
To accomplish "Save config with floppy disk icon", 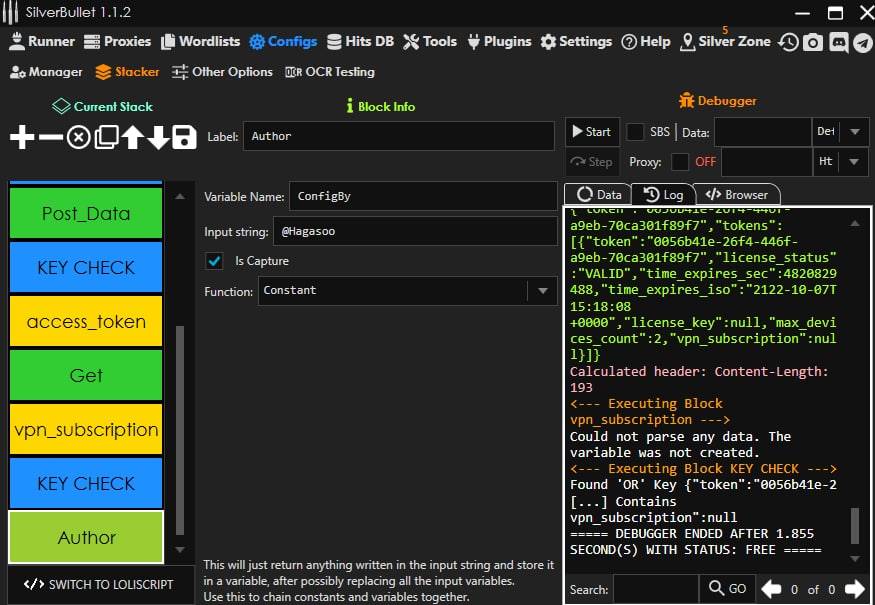I will (x=184, y=137).
